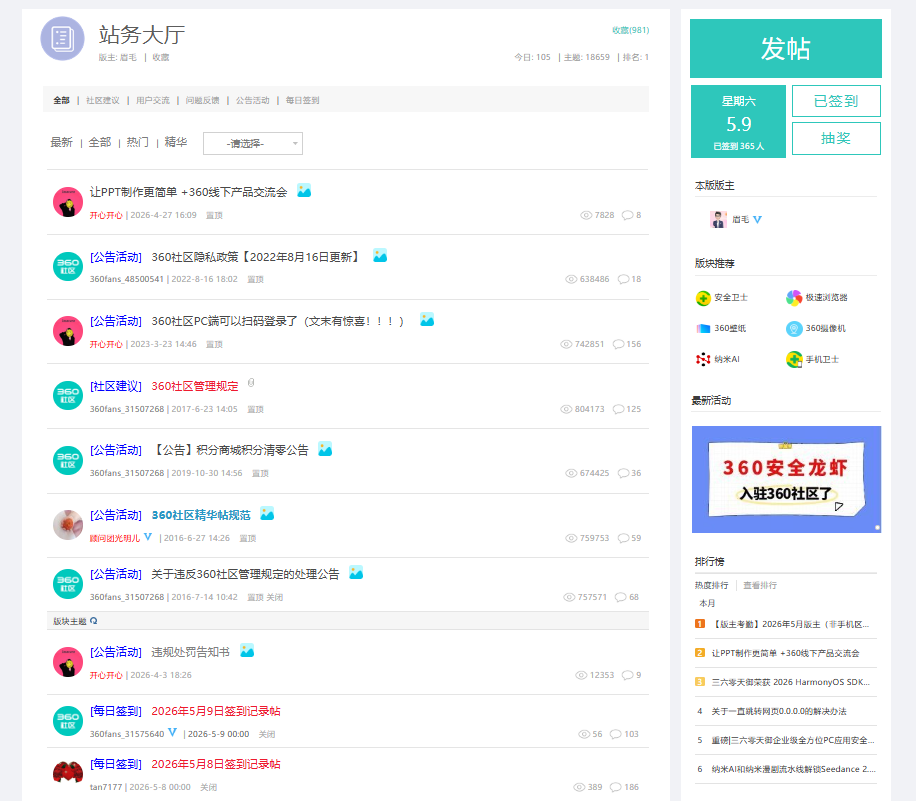Open the 极速浏览器 colorful board icon
Viewport: 916px width, 801px height.
click(794, 298)
